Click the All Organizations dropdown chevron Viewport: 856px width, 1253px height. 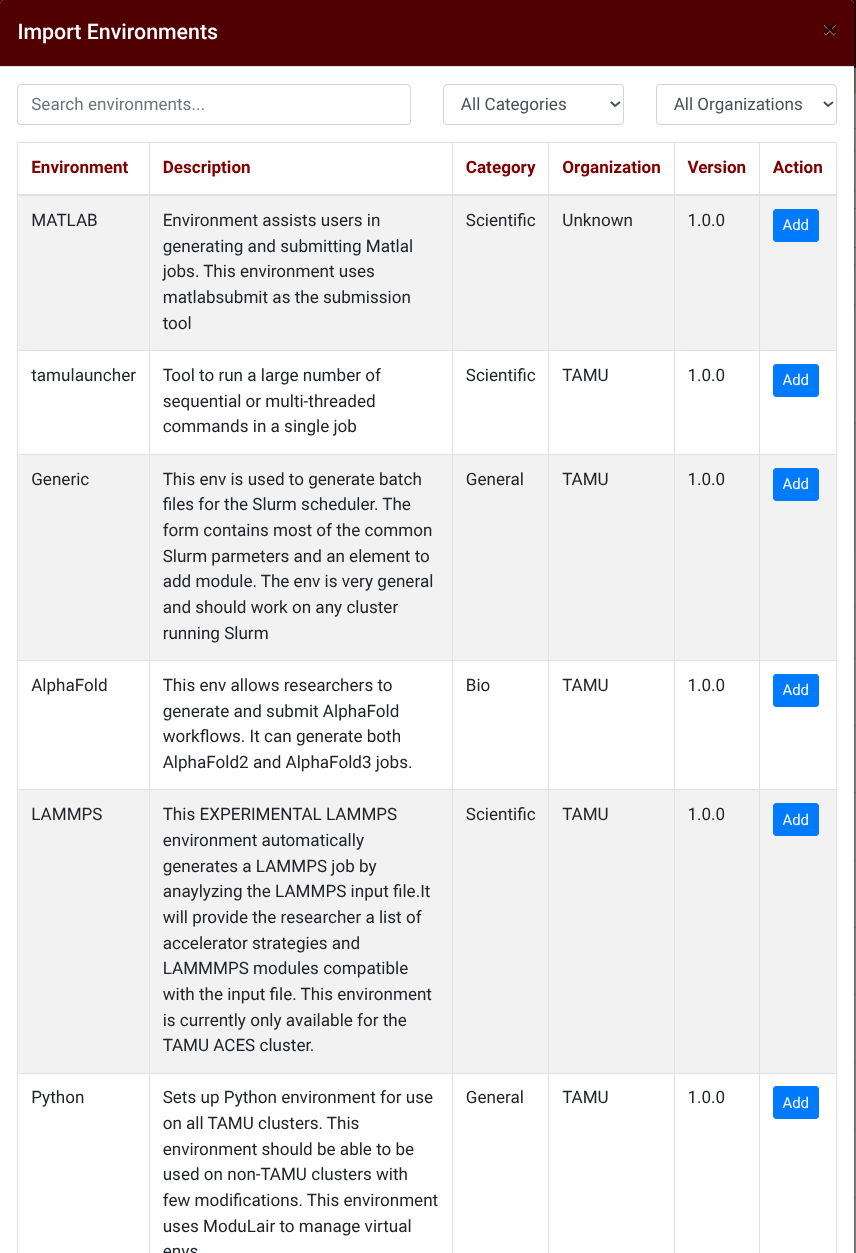click(x=827, y=104)
